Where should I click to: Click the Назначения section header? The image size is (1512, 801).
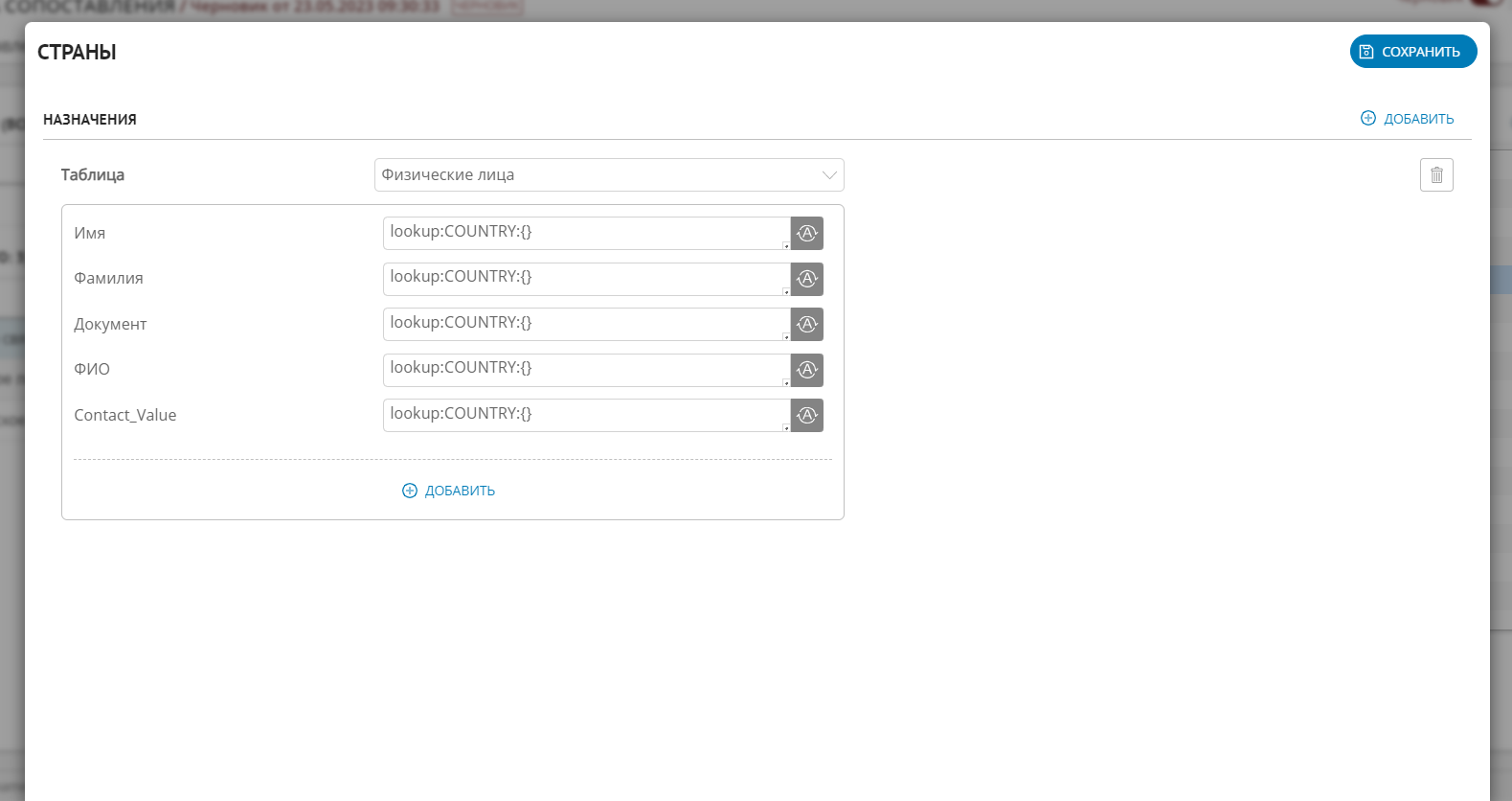pos(90,120)
